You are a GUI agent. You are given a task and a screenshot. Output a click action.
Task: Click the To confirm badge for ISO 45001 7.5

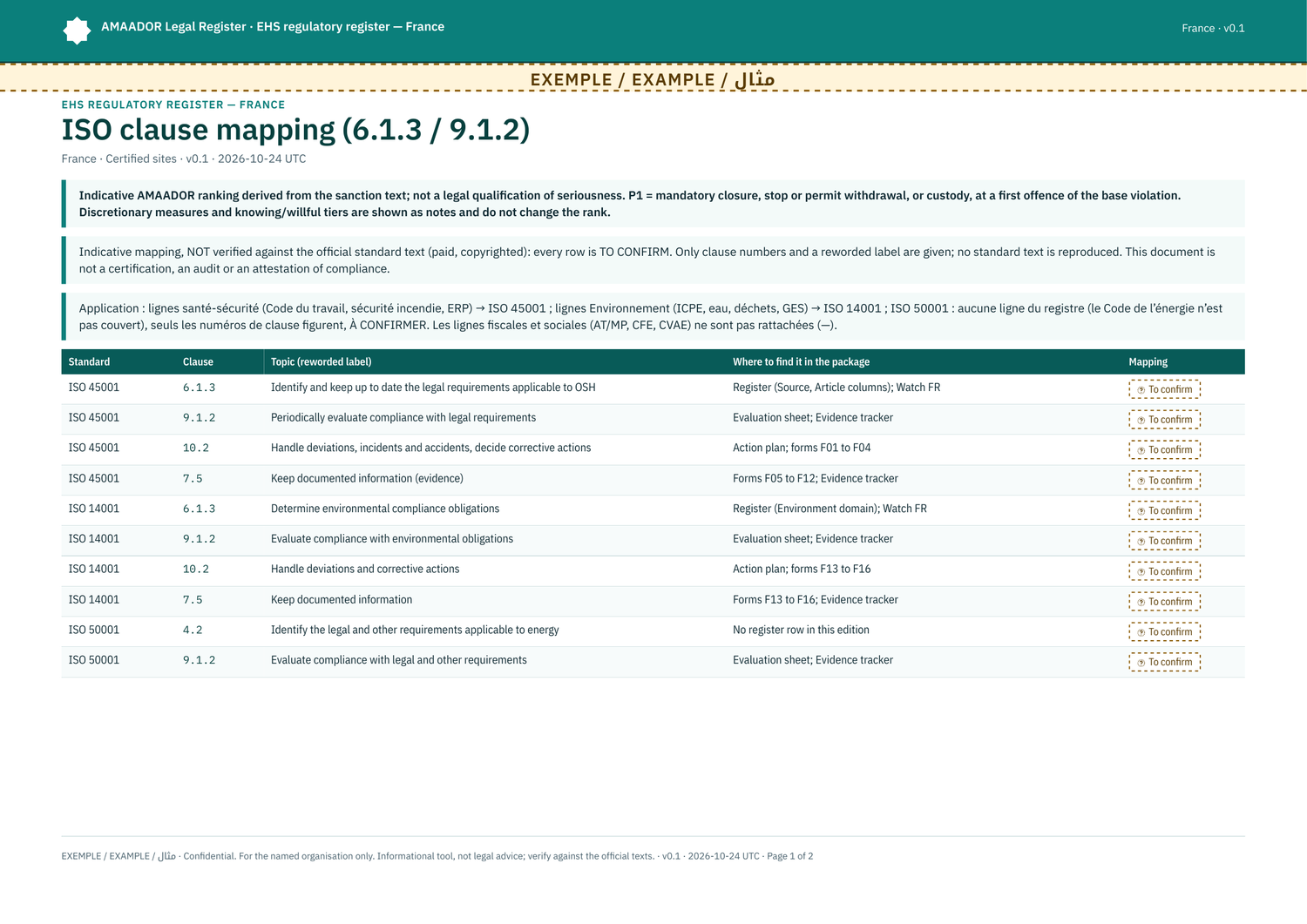[x=1164, y=480]
